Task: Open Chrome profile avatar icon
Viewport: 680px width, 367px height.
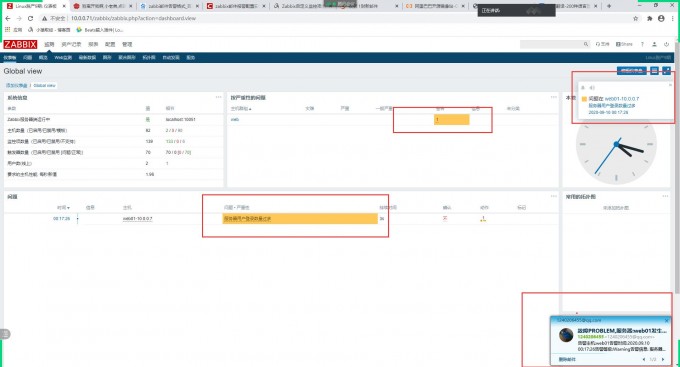Action: 661,18
